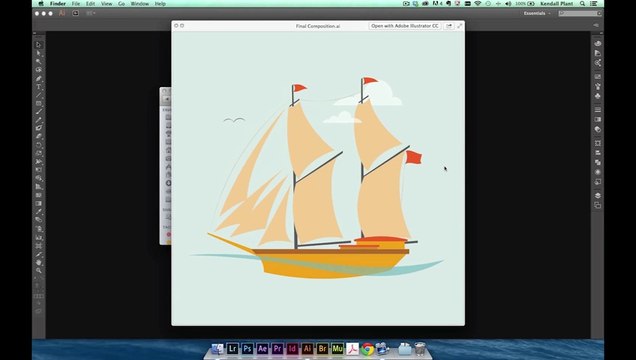636x360 pixels.
Task: Open the File menu
Action: point(76,4)
